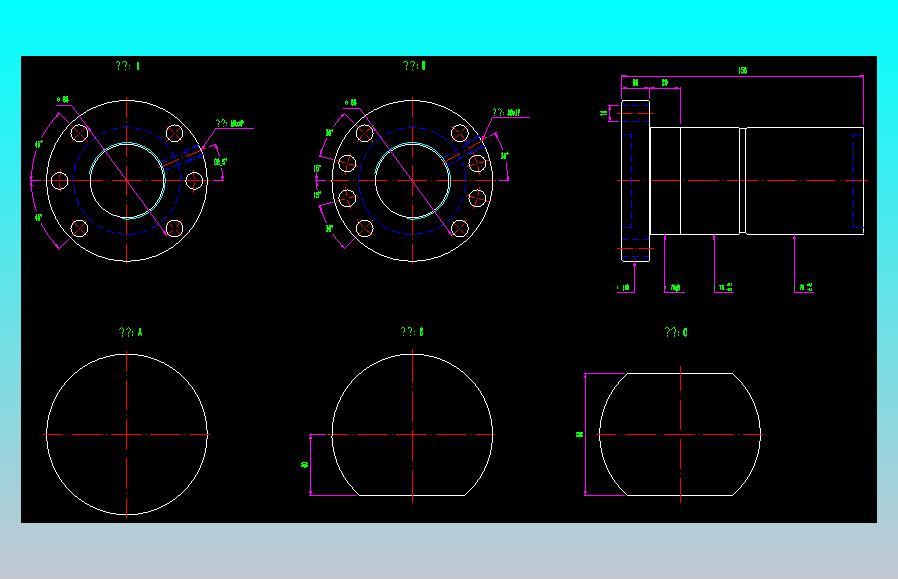Image resolution: width=898 pixels, height=579 pixels.
Task: Select the double-flat outline of section C
Action: [x=680, y=435]
